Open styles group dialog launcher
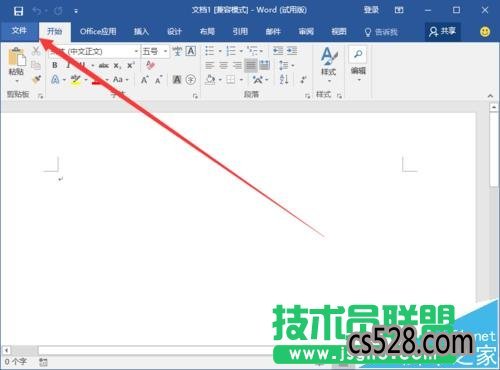Image resolution: width=500 pixels, height=370 pixels. click(339, 96)
